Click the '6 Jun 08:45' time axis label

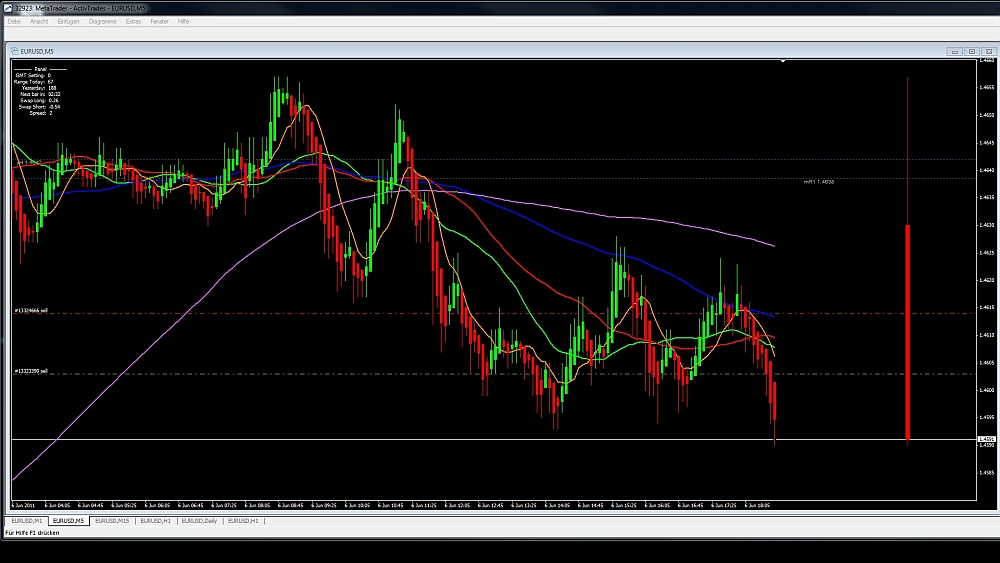291,505
